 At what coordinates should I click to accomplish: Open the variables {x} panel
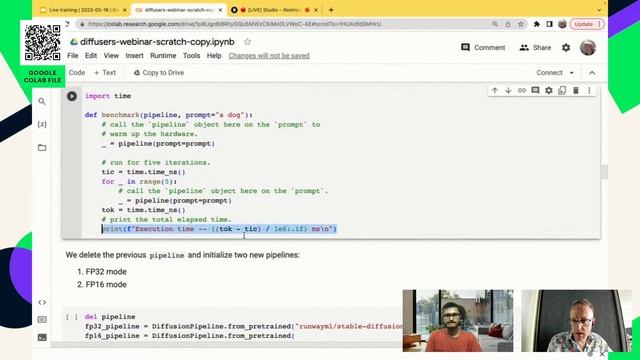42,124
